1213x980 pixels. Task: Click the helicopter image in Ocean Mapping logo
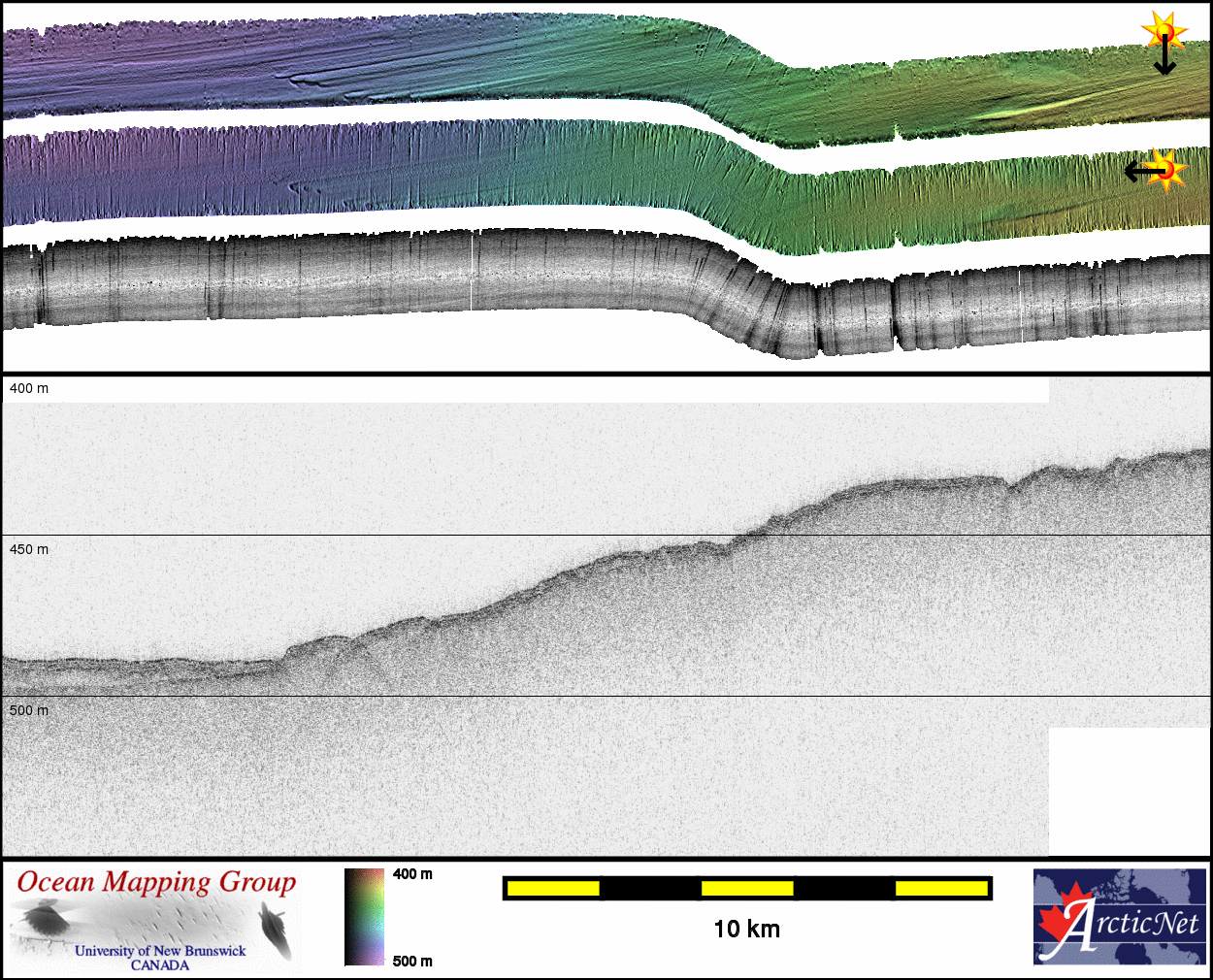click(44, 920)
